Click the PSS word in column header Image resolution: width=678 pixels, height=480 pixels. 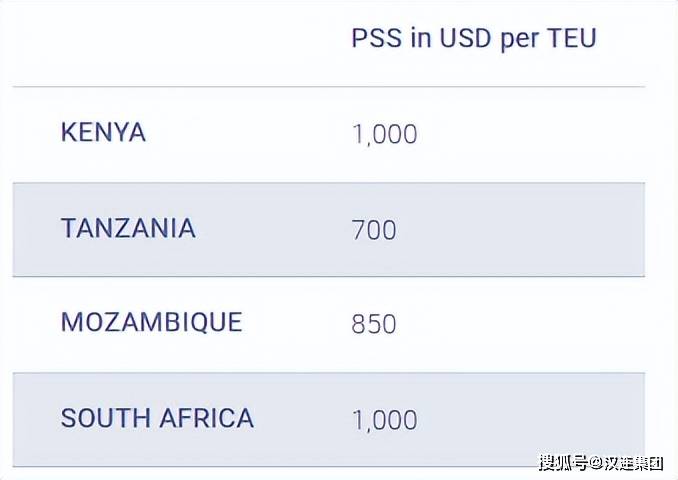pyautogui.click(x=377, y=38)
